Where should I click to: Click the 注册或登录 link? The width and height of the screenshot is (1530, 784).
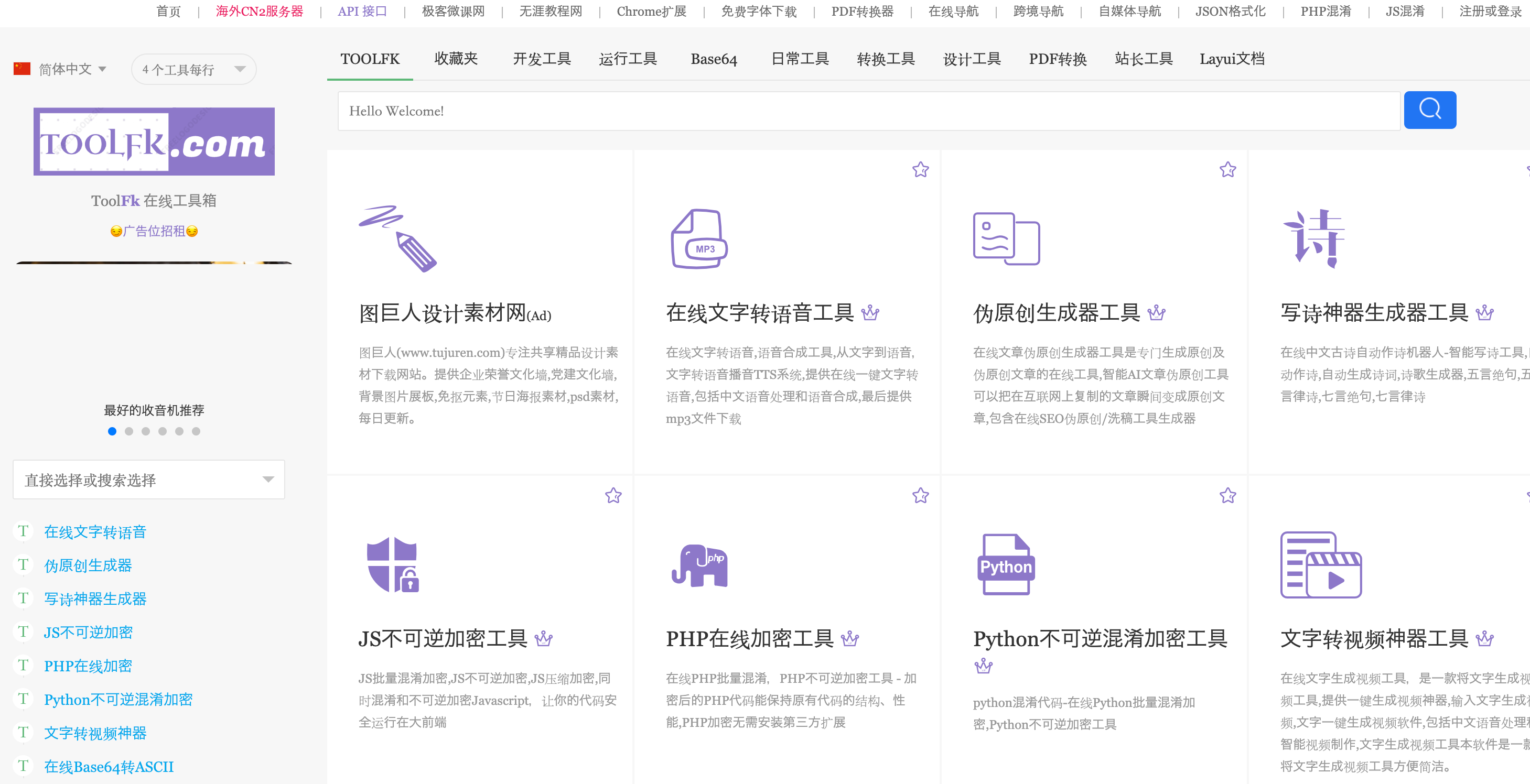pos(1490,12)
